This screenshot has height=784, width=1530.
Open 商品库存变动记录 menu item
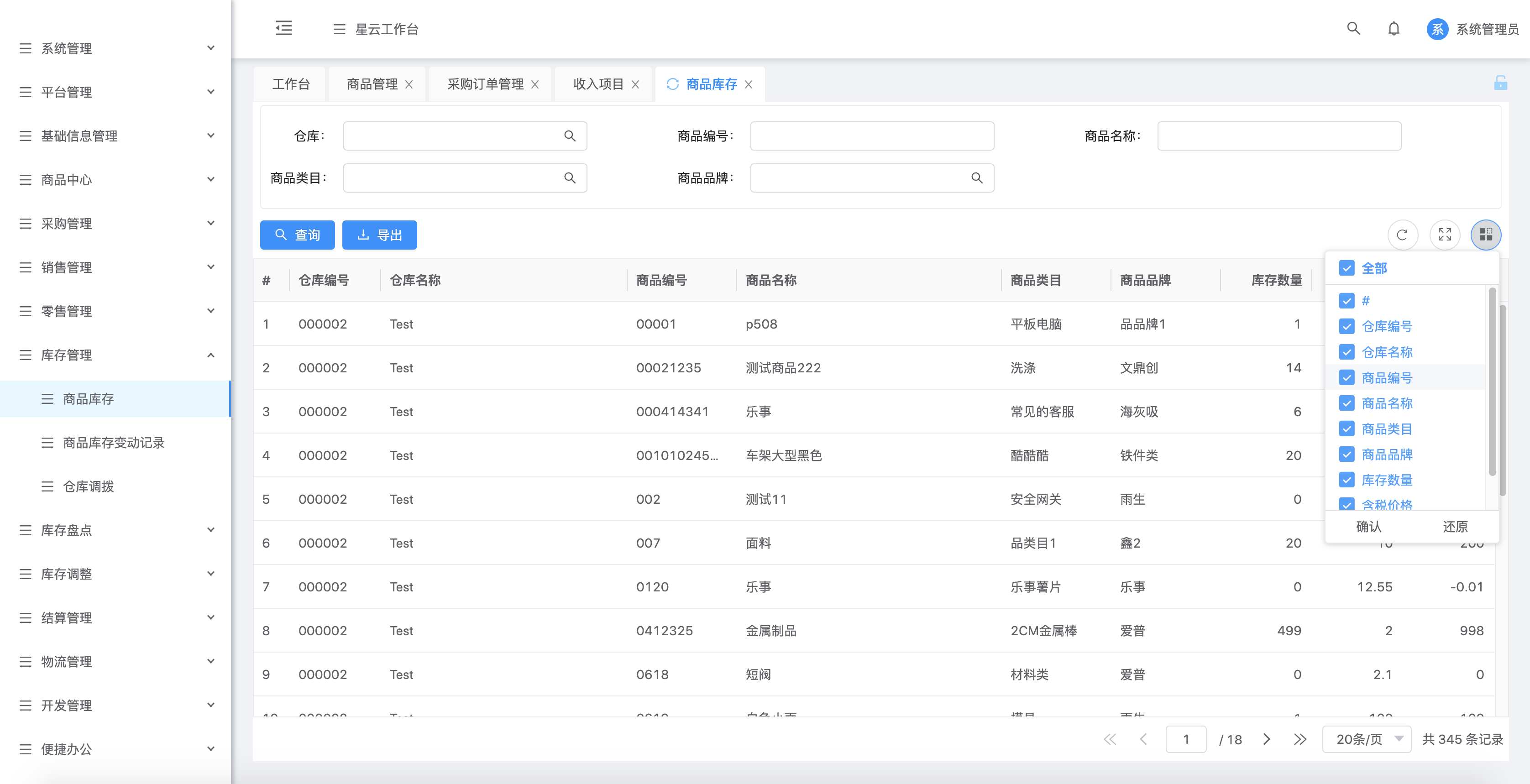(x=115, y=443)
